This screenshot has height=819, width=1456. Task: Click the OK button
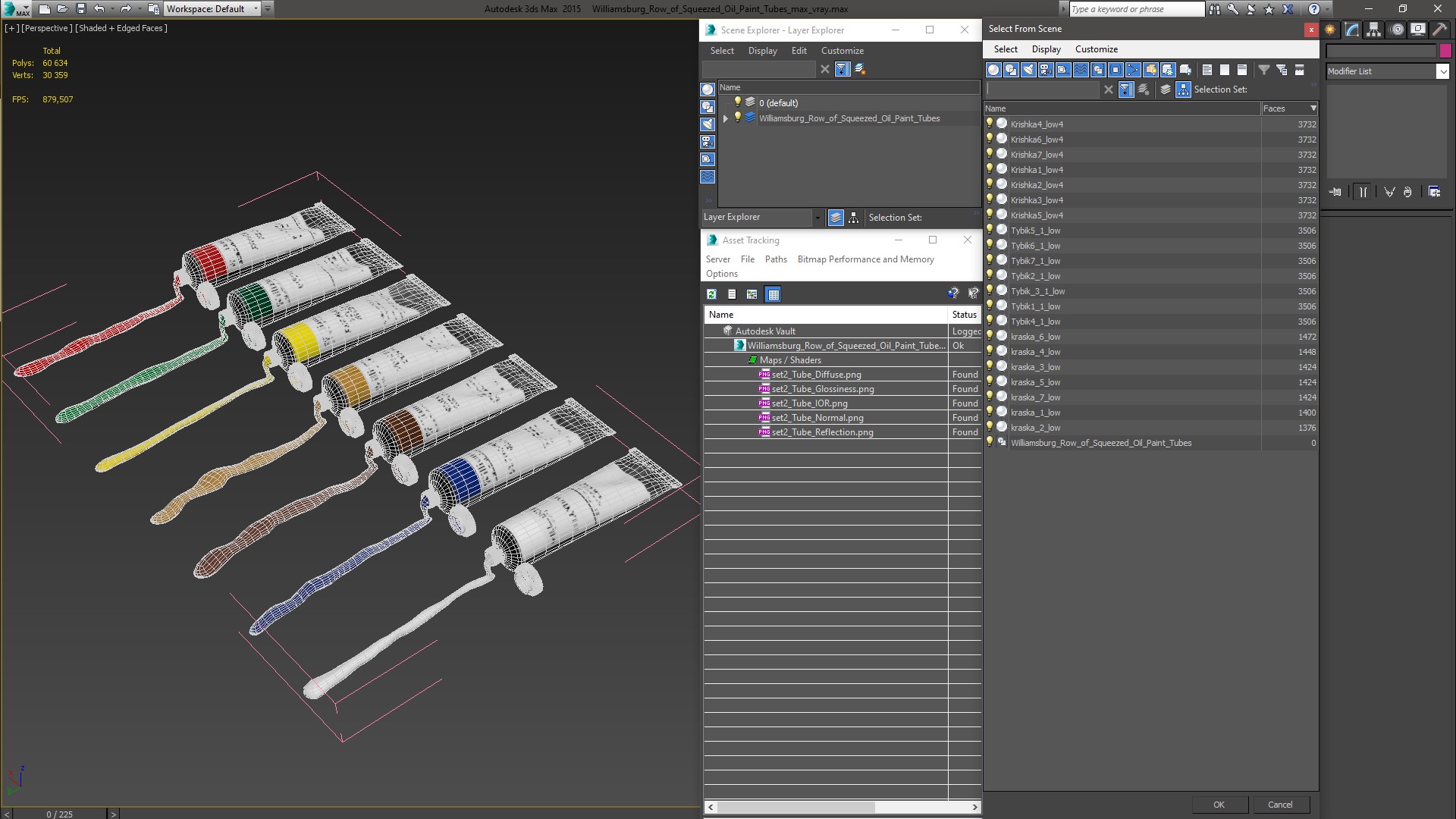1219,805
